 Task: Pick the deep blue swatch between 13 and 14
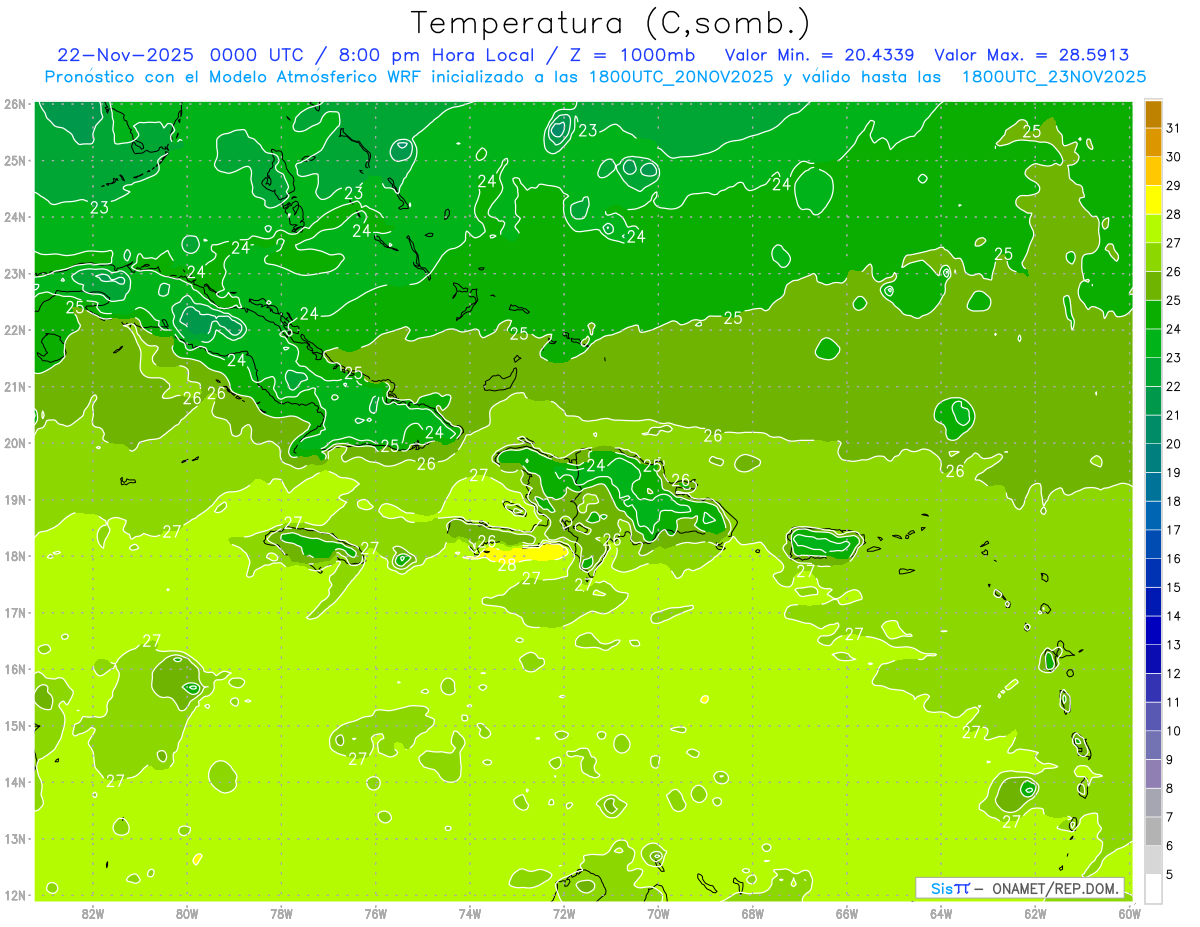click(1153, 630)
